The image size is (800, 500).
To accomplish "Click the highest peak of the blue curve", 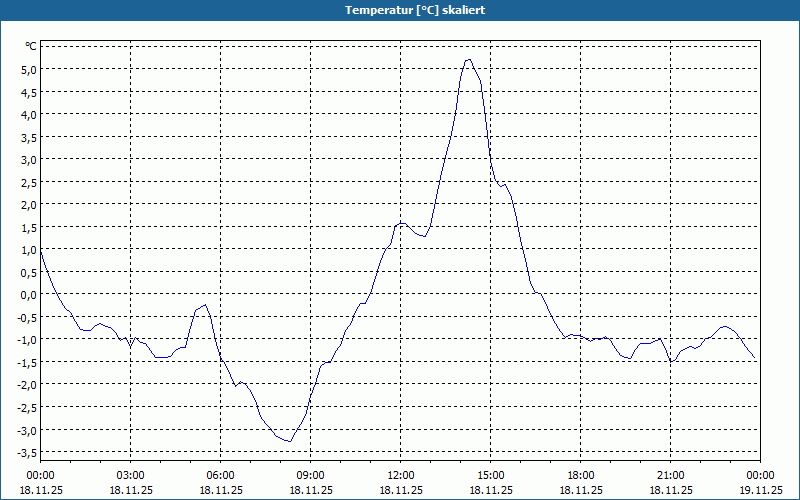I will (x=468, y=60).
